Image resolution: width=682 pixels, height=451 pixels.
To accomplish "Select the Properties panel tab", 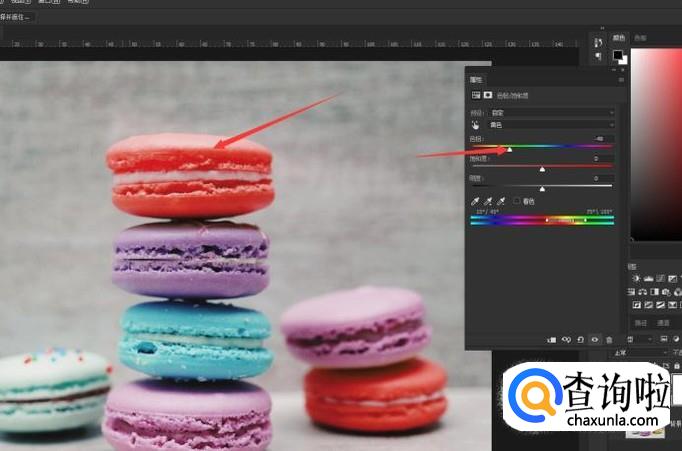I will click(476, 79).
